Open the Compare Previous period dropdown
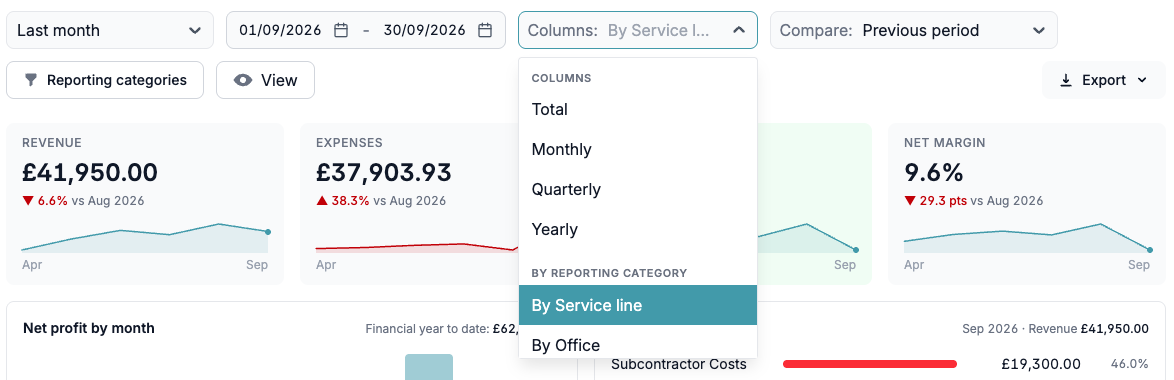The width and height of the screenshot is (1174, 380). 913,31
